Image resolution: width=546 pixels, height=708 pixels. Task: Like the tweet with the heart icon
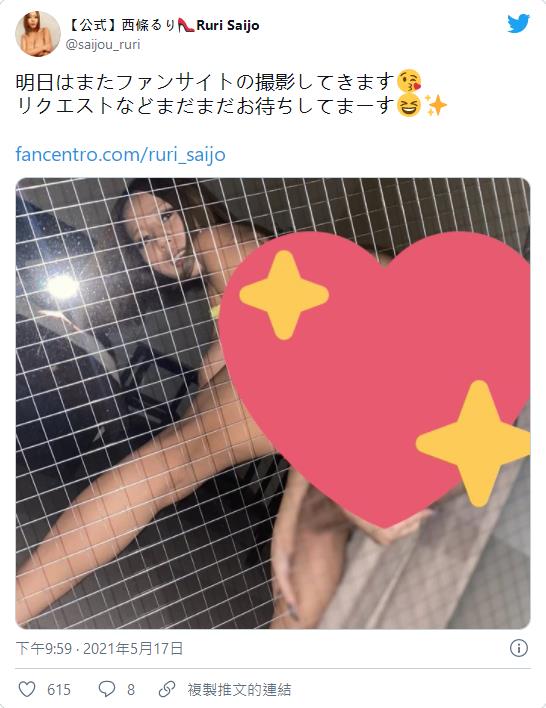pos(27,689)
